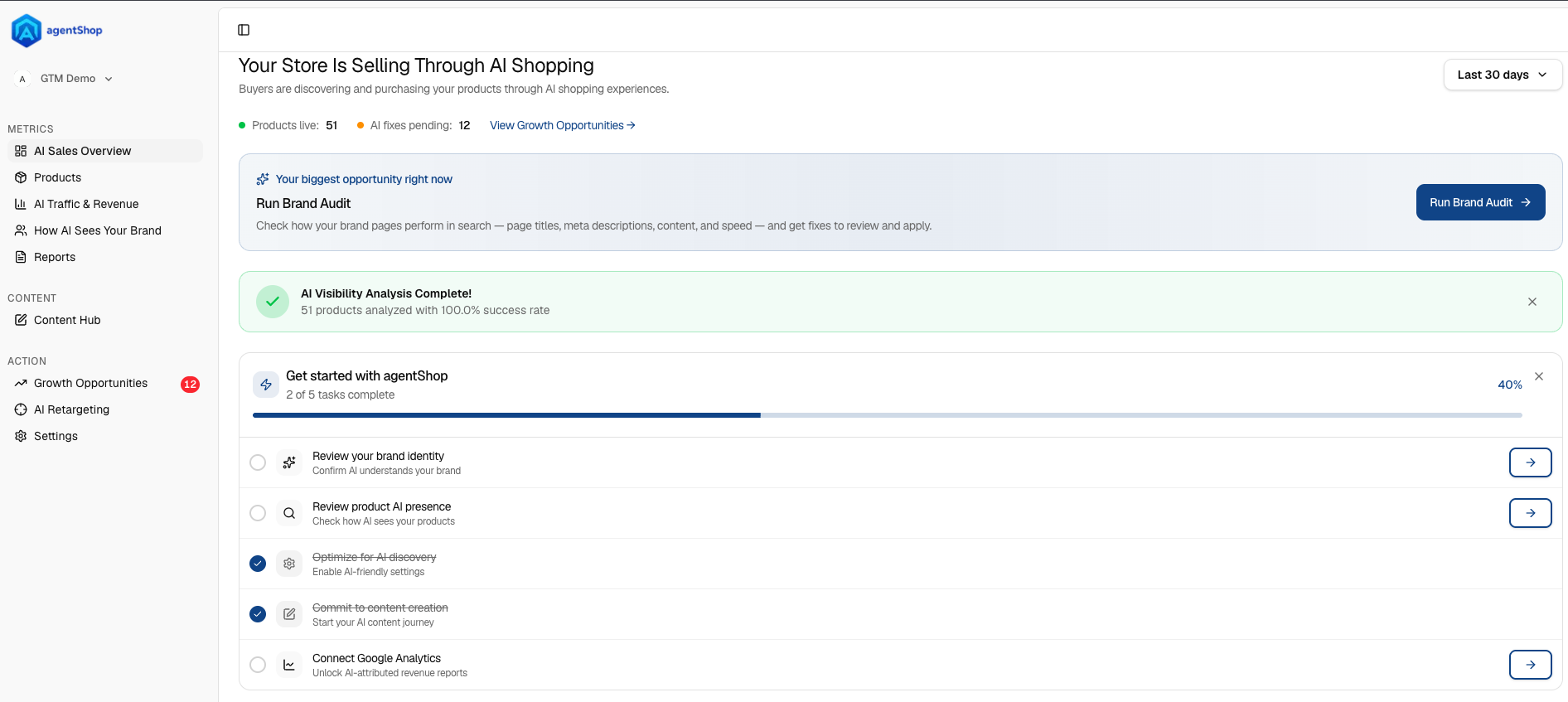Navigate to Reports
The width and height of the screenshot is (1568, 702).
pyautogui.click(x=105, y=257)
